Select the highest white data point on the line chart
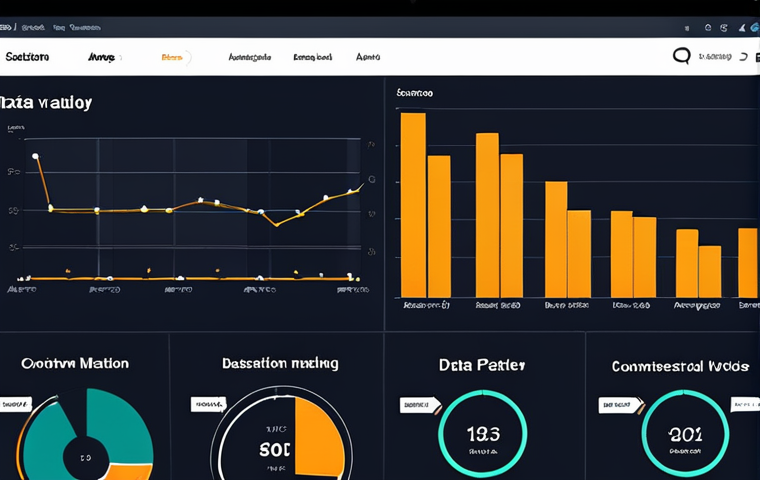This screenshot has height=480, width=760. click(x=35, y=156)
